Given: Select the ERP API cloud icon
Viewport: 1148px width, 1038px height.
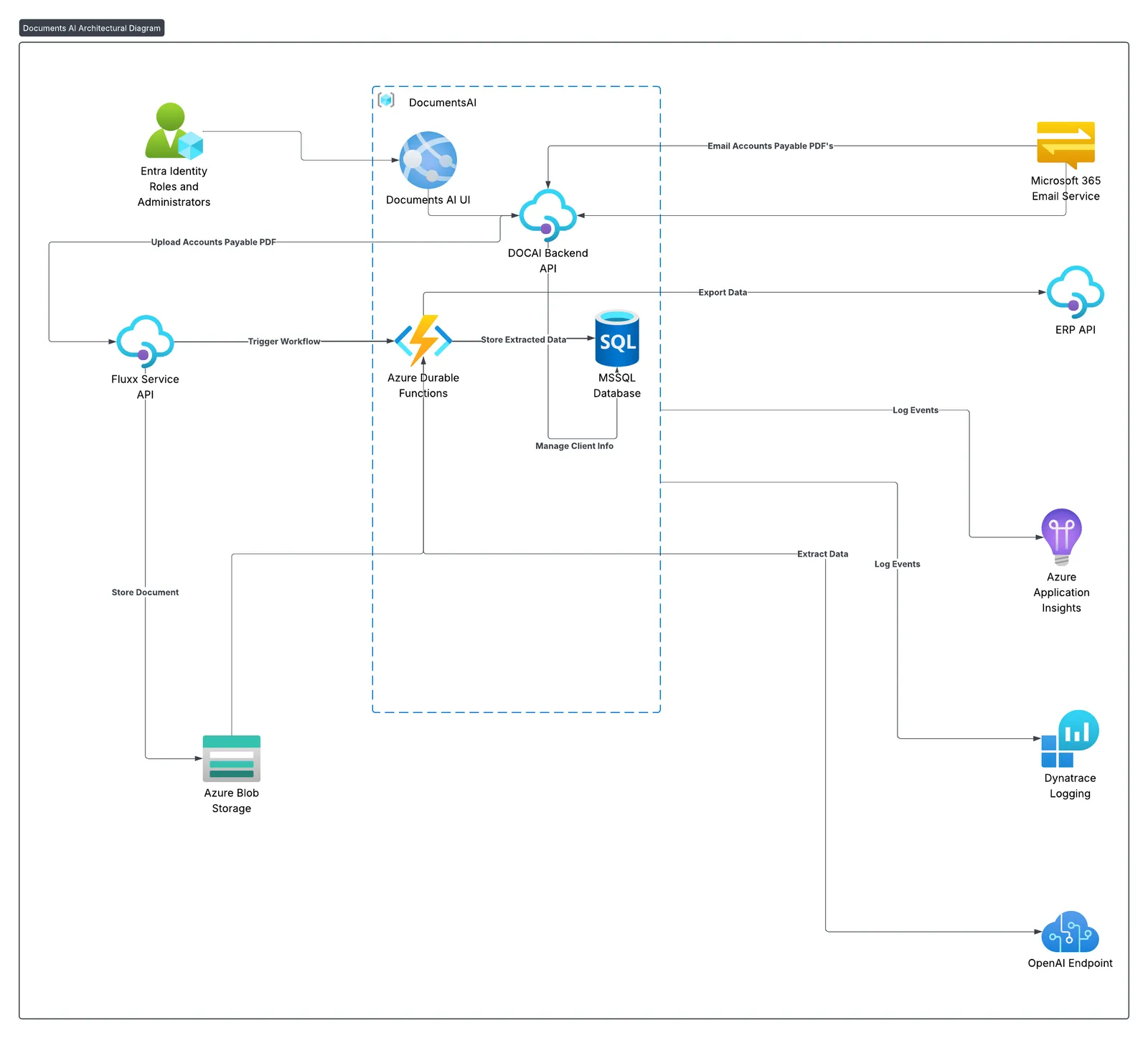Looking at the screenshot, I should coord(1076,292).
